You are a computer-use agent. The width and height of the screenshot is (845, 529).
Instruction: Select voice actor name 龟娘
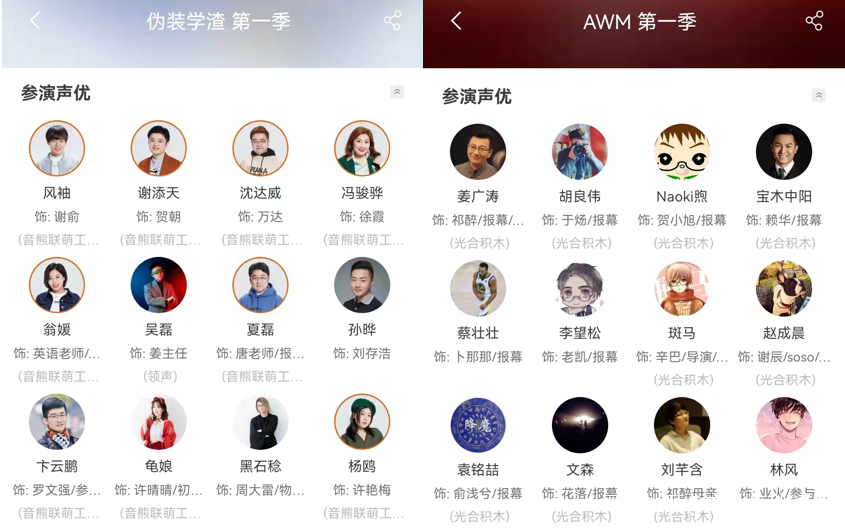(x=158, y=466)
